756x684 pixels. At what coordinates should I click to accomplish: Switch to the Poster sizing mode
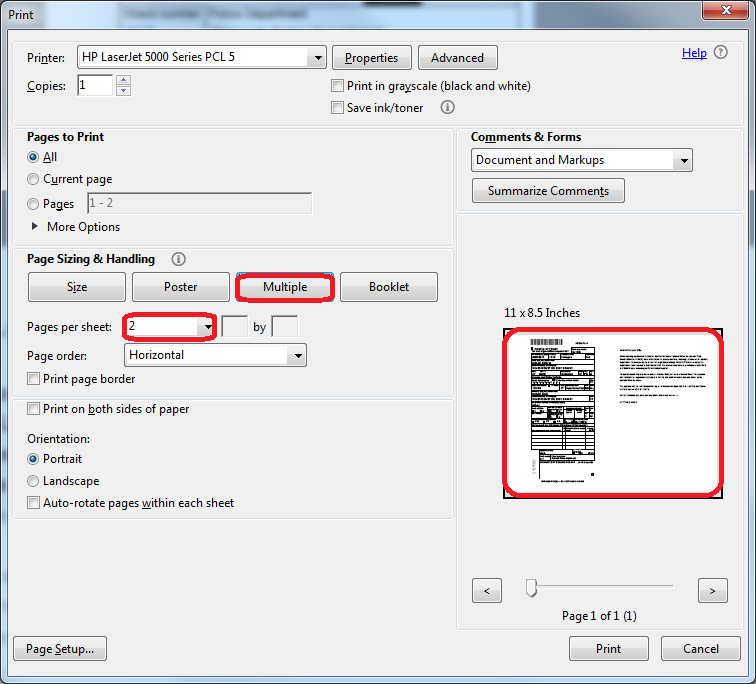click(x=180, y=287)
